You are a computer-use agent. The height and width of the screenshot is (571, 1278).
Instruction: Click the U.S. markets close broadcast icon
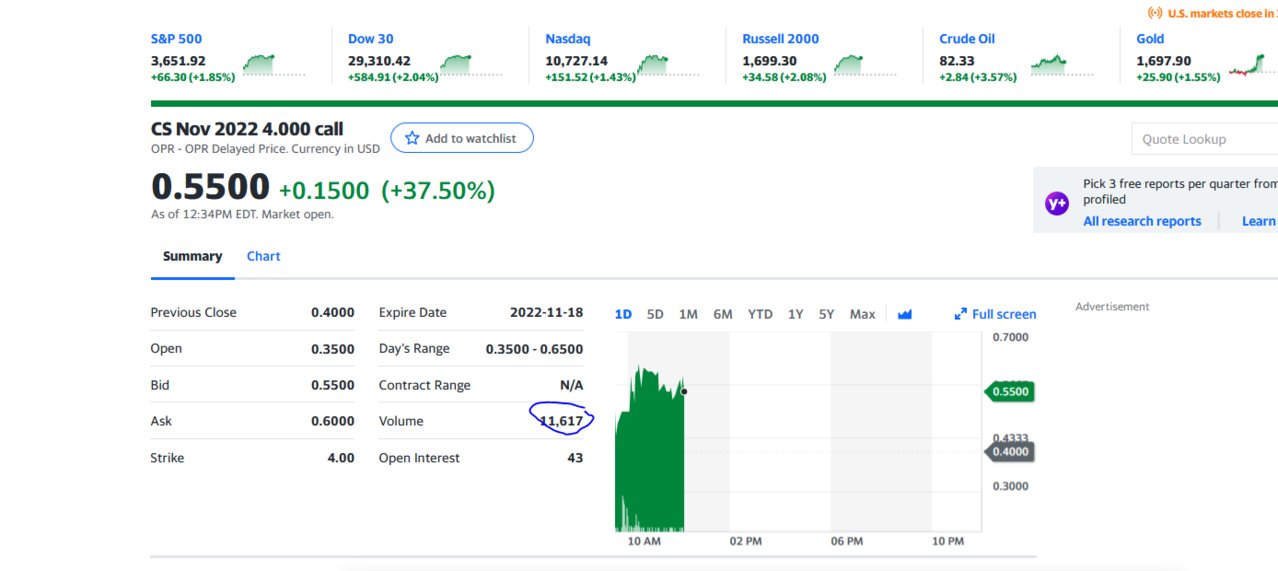(x=1155, y=13)
